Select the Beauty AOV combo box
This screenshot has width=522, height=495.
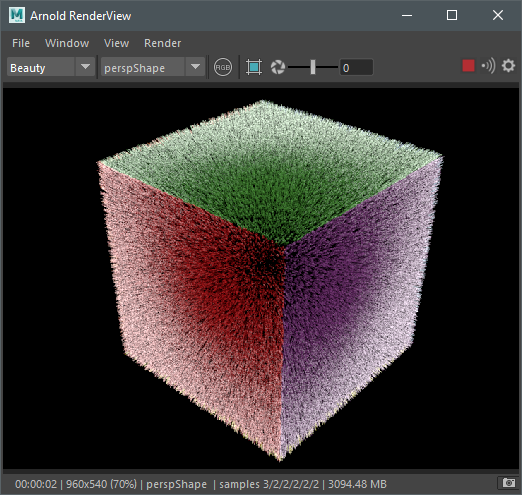(51, 67)
